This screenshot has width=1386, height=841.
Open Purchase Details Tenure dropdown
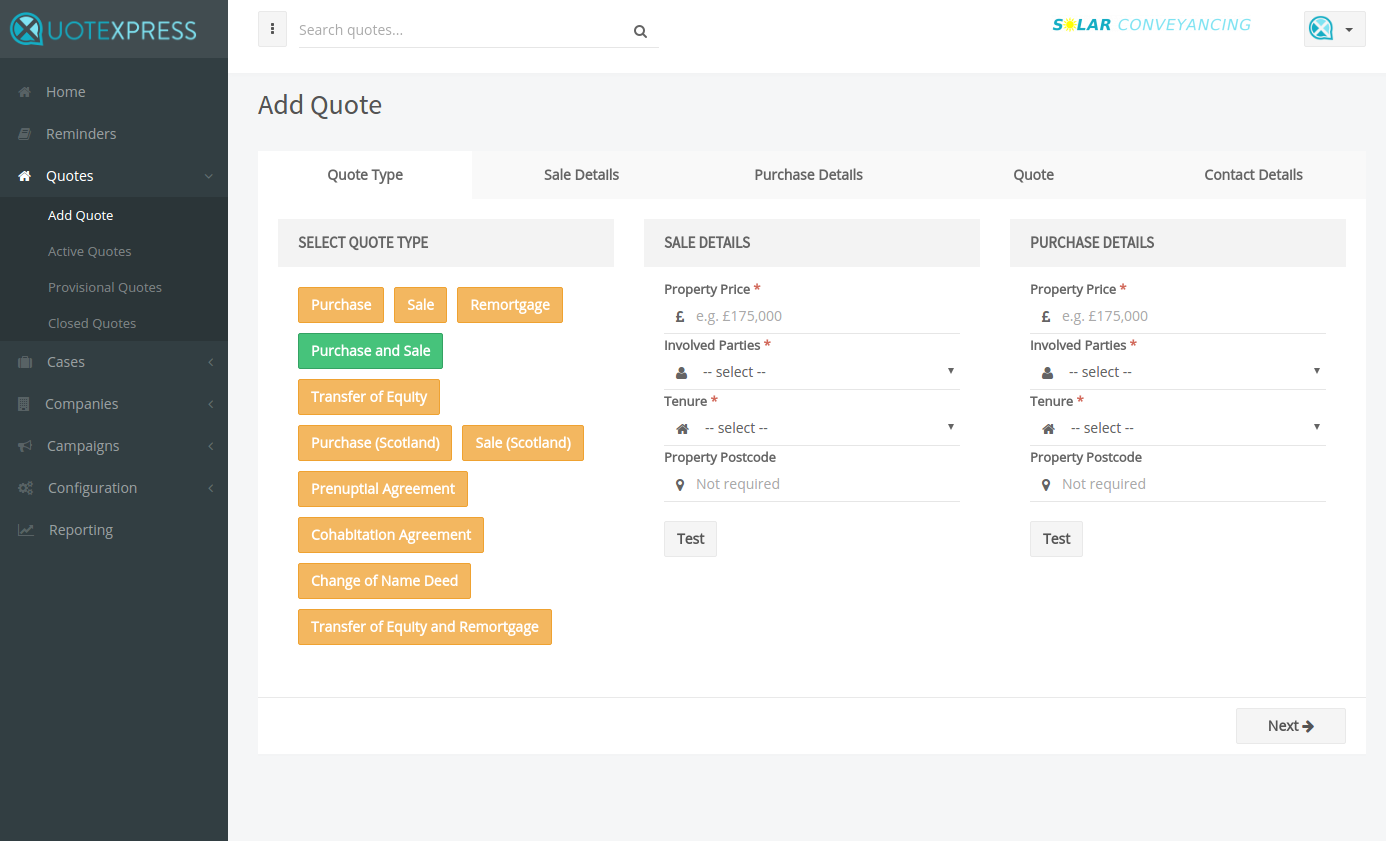coord(1178,428)
